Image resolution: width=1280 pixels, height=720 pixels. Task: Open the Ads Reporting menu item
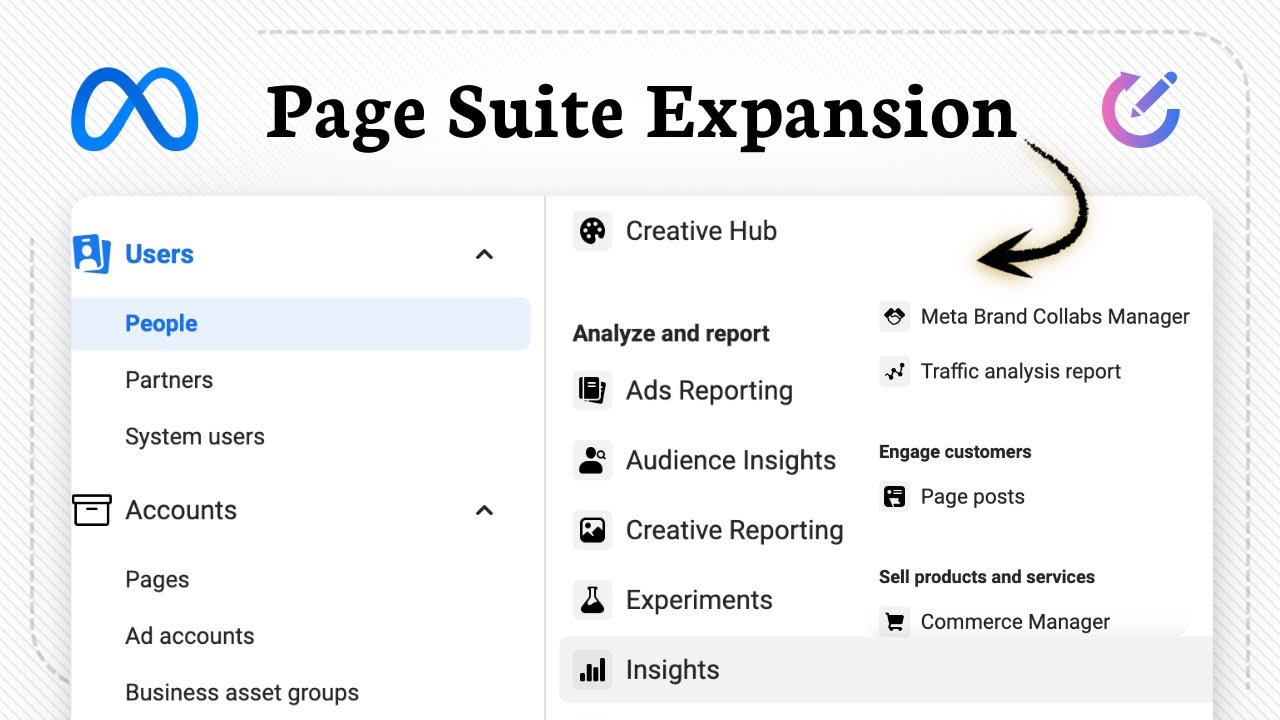[709, 391]
